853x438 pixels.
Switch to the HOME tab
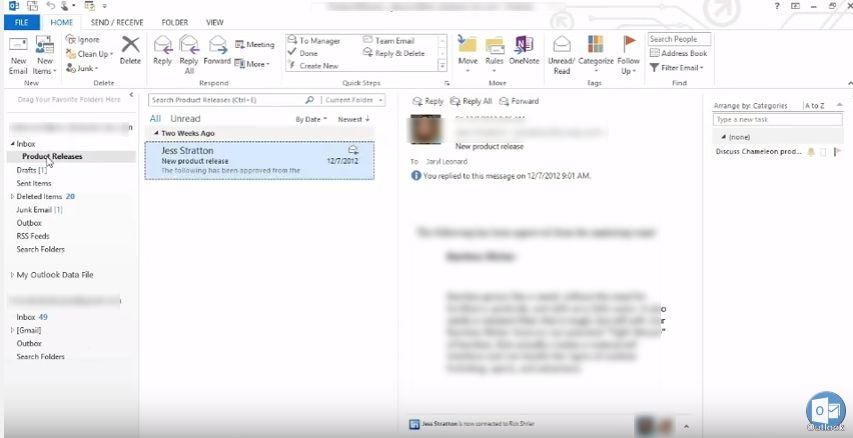61,22
